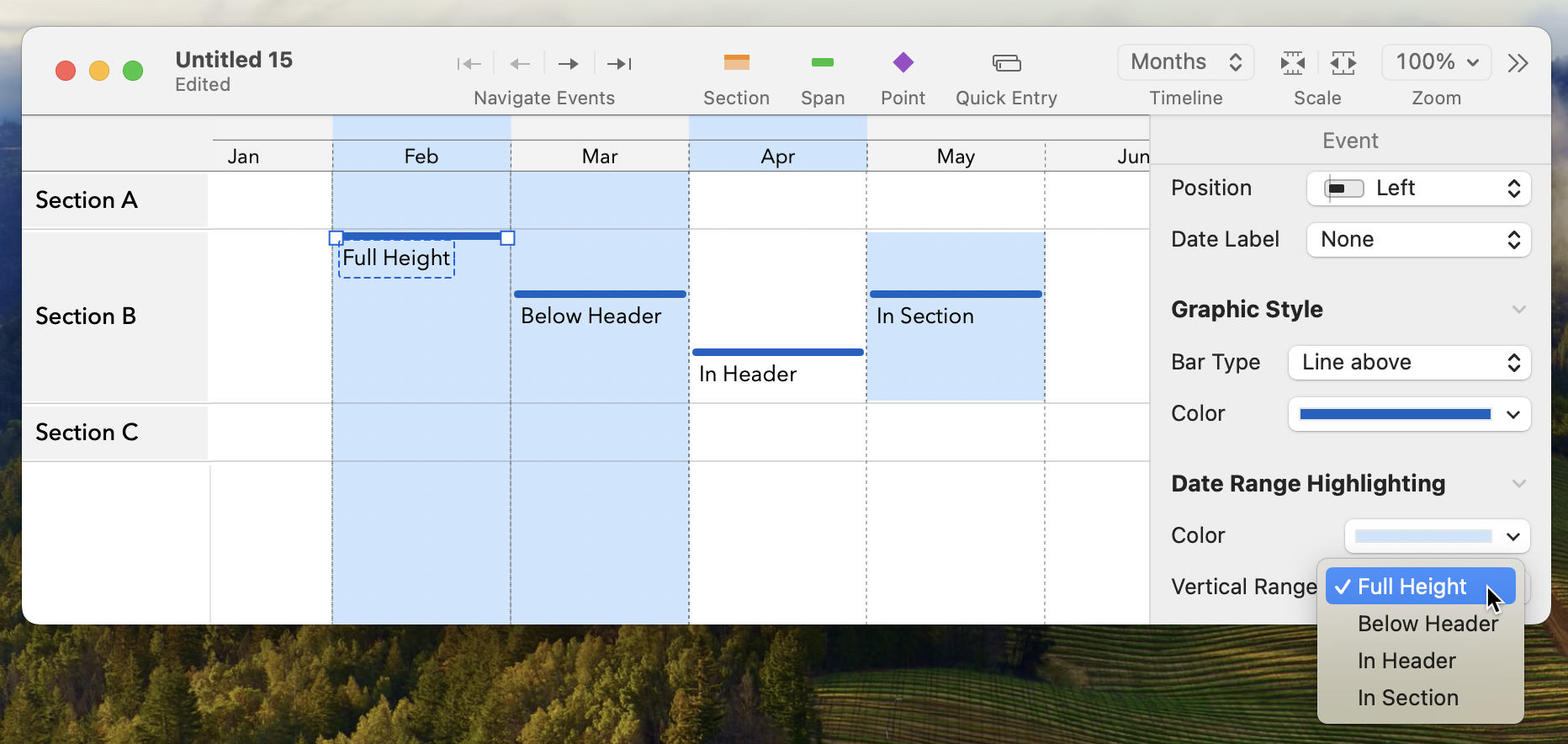Click the scale compress icon
This screenshot has width=1568, height=744.
1292,63
